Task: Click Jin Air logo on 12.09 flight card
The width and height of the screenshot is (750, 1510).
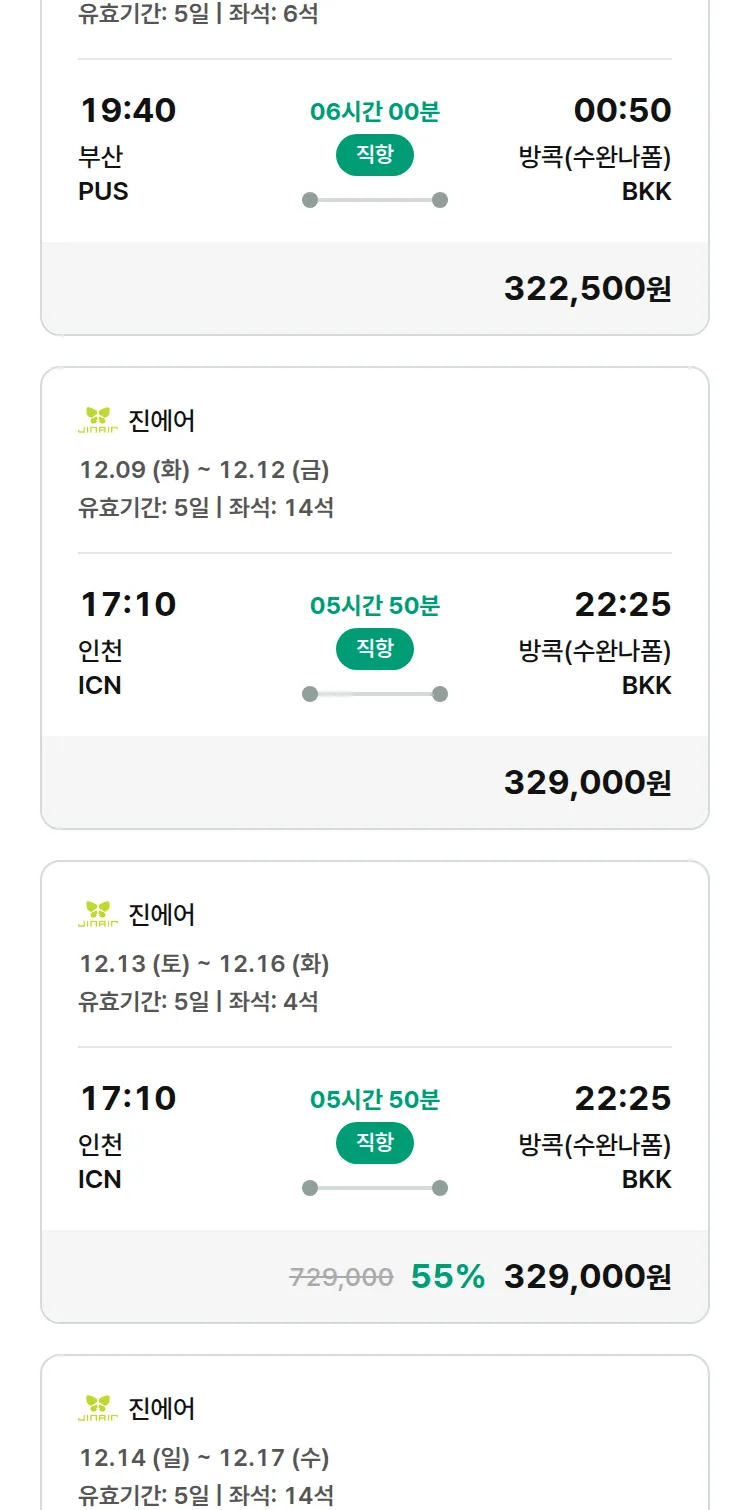Action: (98, 421)
